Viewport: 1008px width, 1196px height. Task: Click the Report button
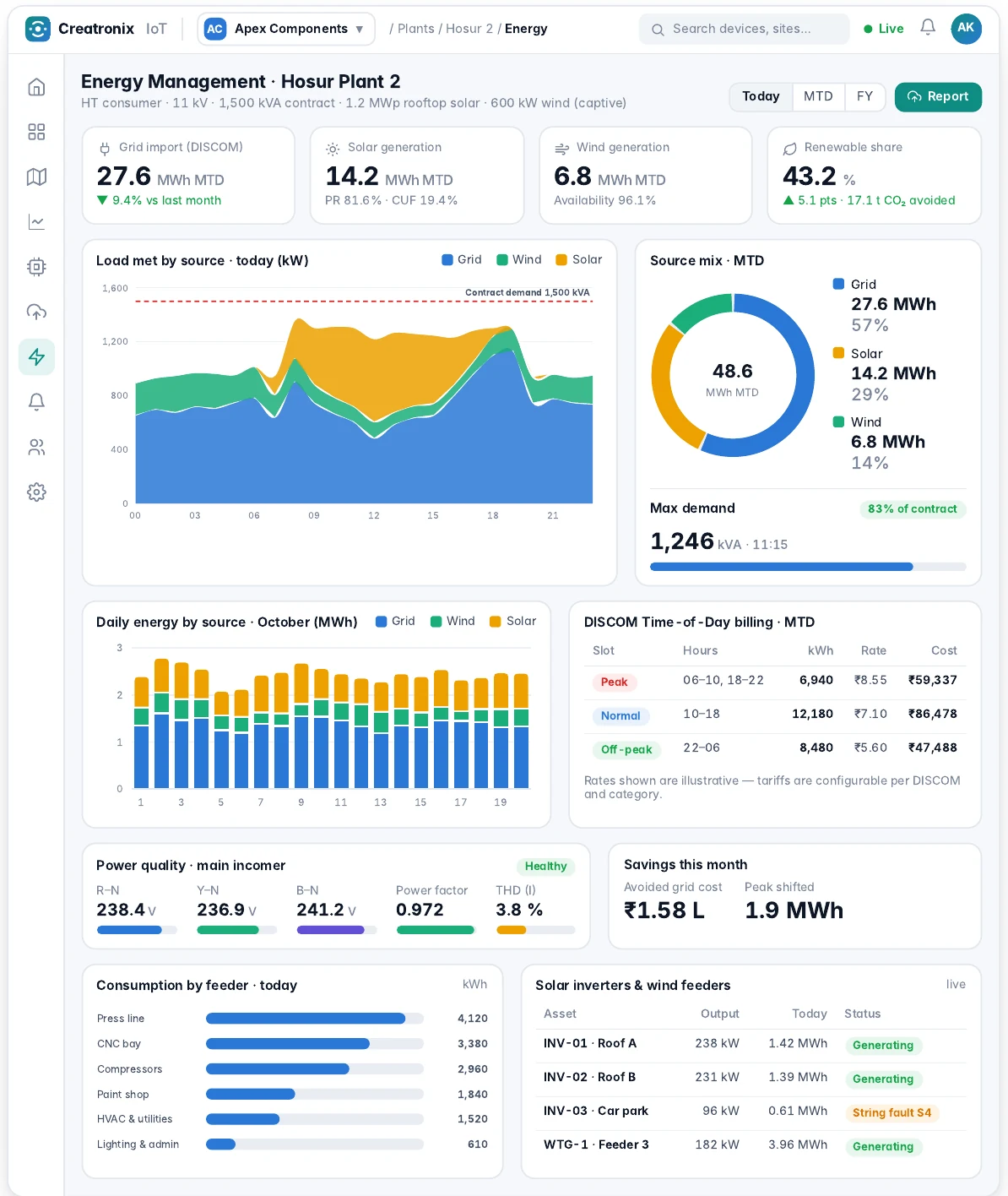(938, 97)
